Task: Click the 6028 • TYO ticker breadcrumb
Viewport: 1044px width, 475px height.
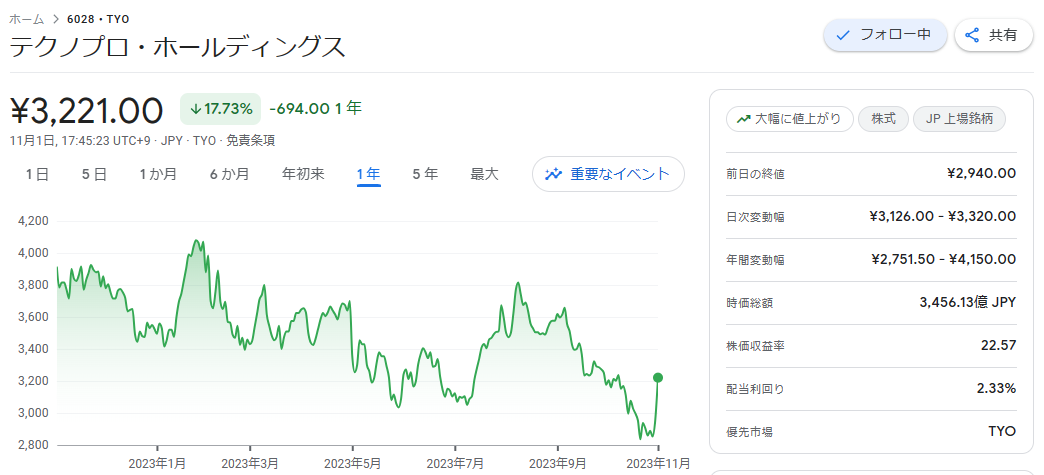Action: [x=99, y=19]
